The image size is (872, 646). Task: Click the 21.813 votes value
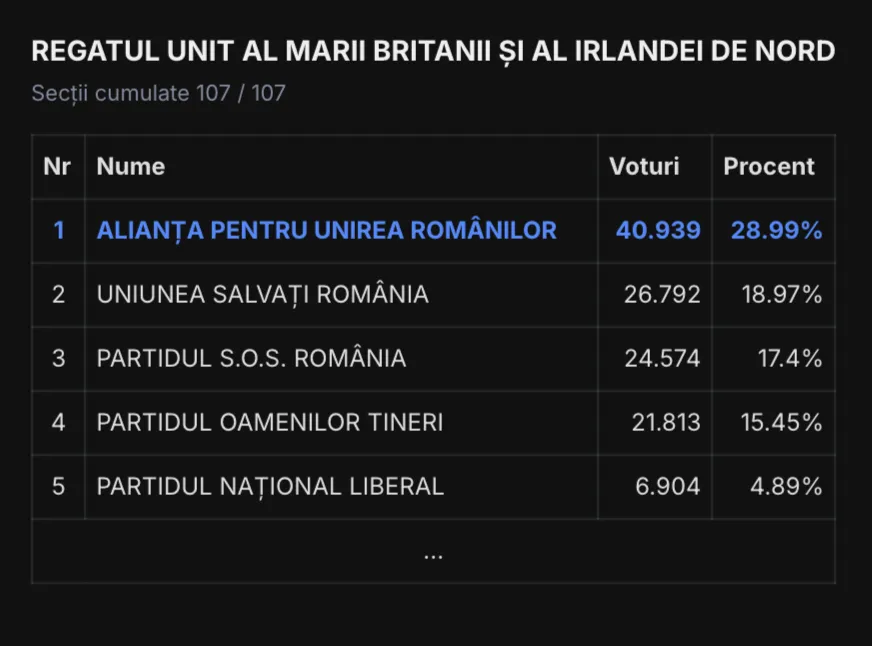666,422
